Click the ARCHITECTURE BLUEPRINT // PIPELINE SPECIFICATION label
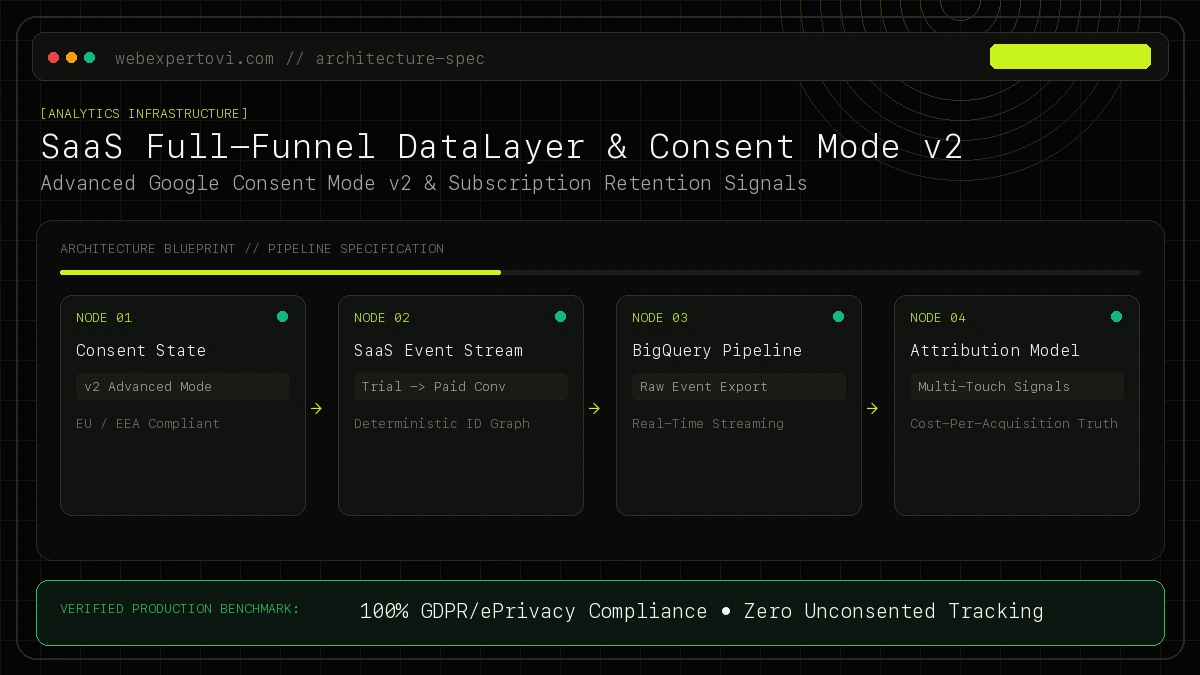 (252, 248)
